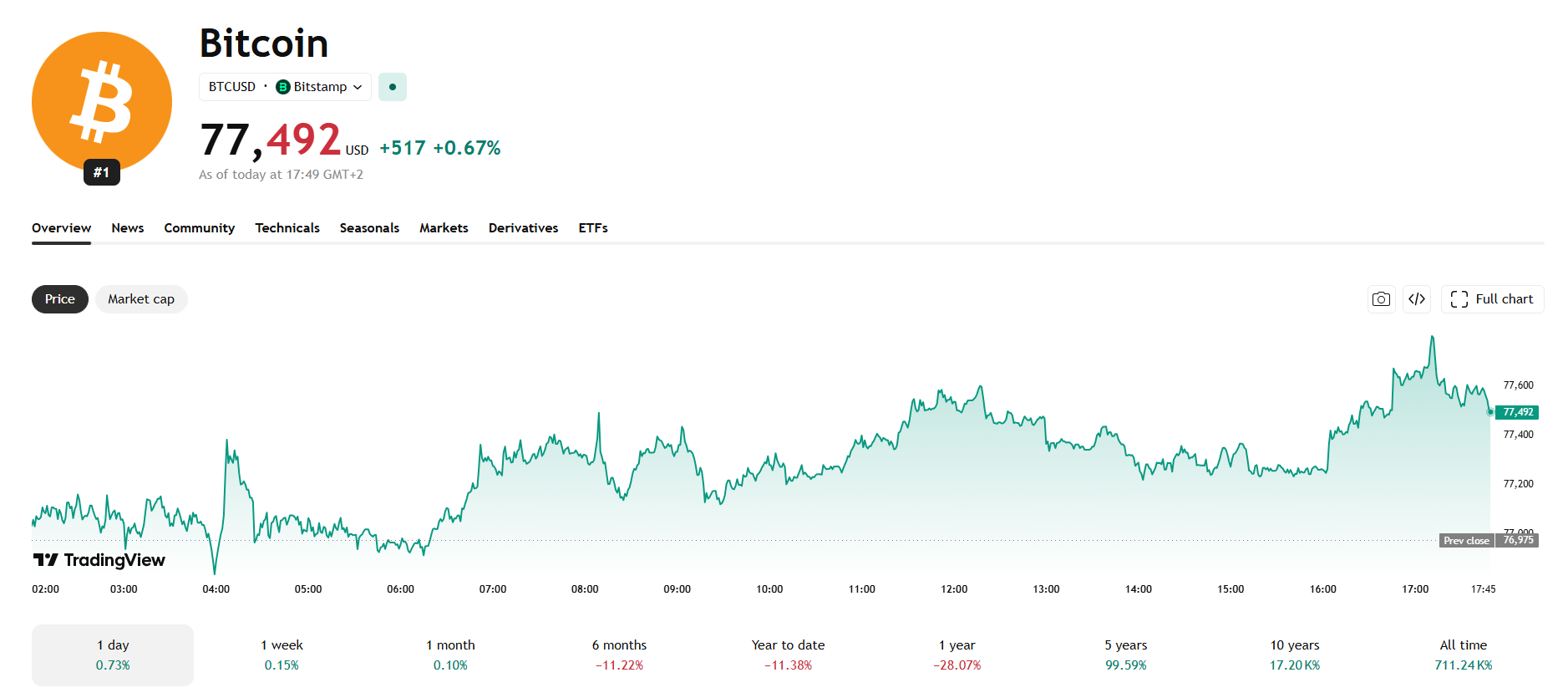Open the Community tab
Screen dimensions: 1568x698
pyautogui.click(x=200, y=228)
